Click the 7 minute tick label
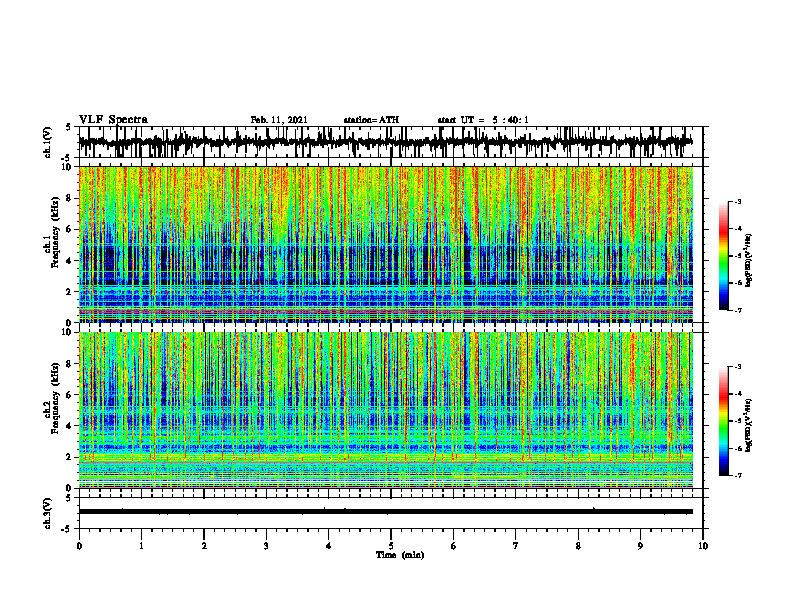The height and width of the screenshot is (612, 792). click(516, 546)
